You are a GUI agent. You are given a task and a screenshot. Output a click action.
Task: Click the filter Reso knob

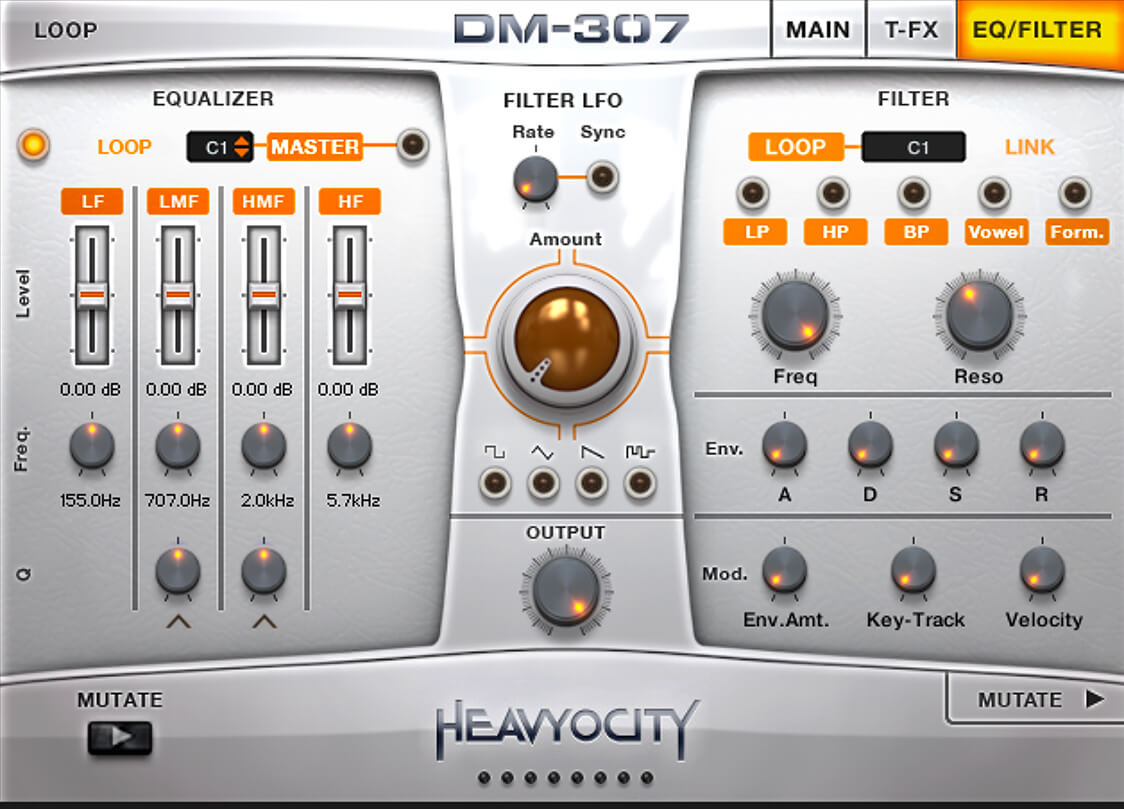click(x=979, y=315)
